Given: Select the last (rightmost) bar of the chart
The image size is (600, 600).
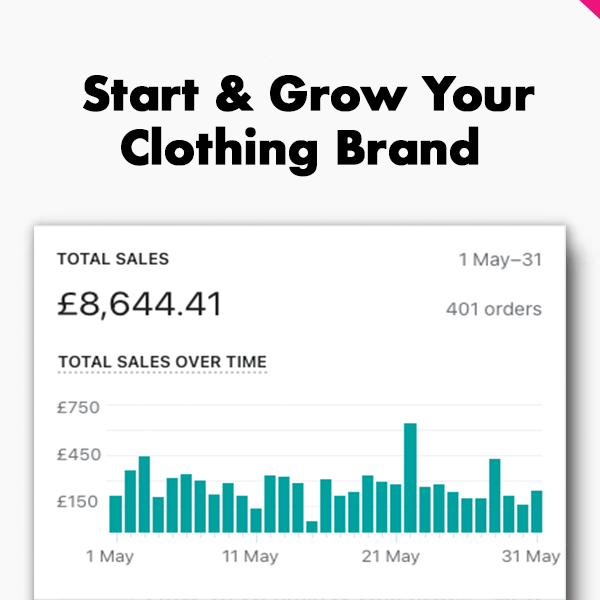Looking at the screenshot, I should tap(536, 511).
